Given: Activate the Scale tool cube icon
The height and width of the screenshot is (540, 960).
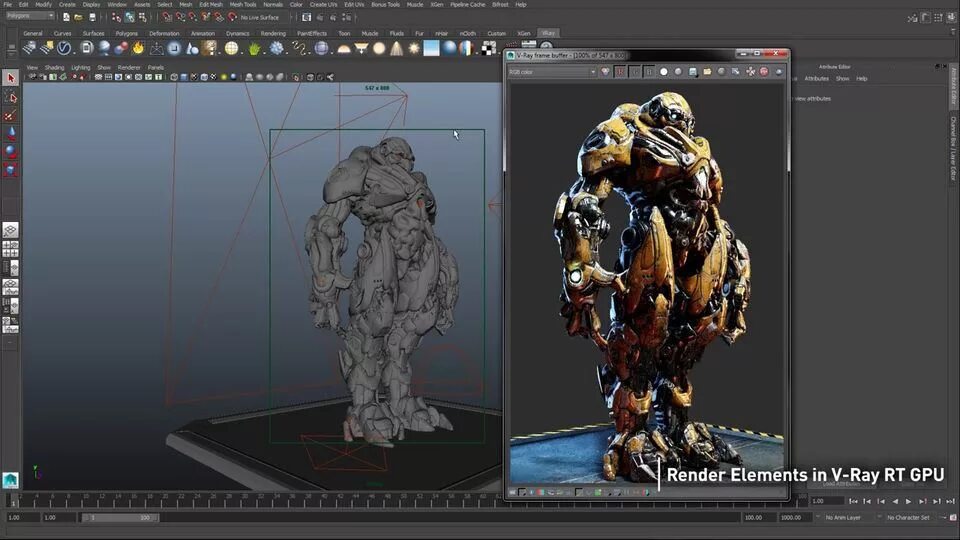Looking at the screenshot, I should click(10, 170).
